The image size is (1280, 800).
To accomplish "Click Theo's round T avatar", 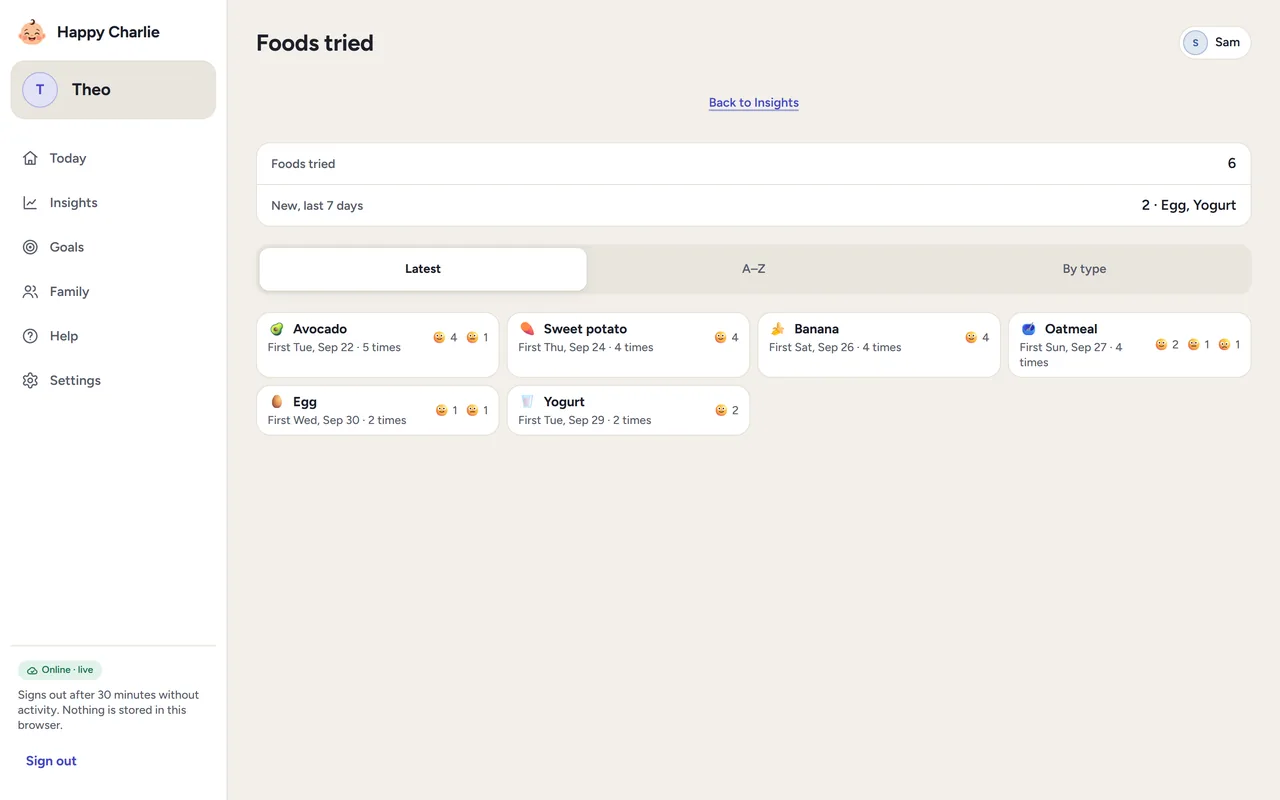I will 40,90.
